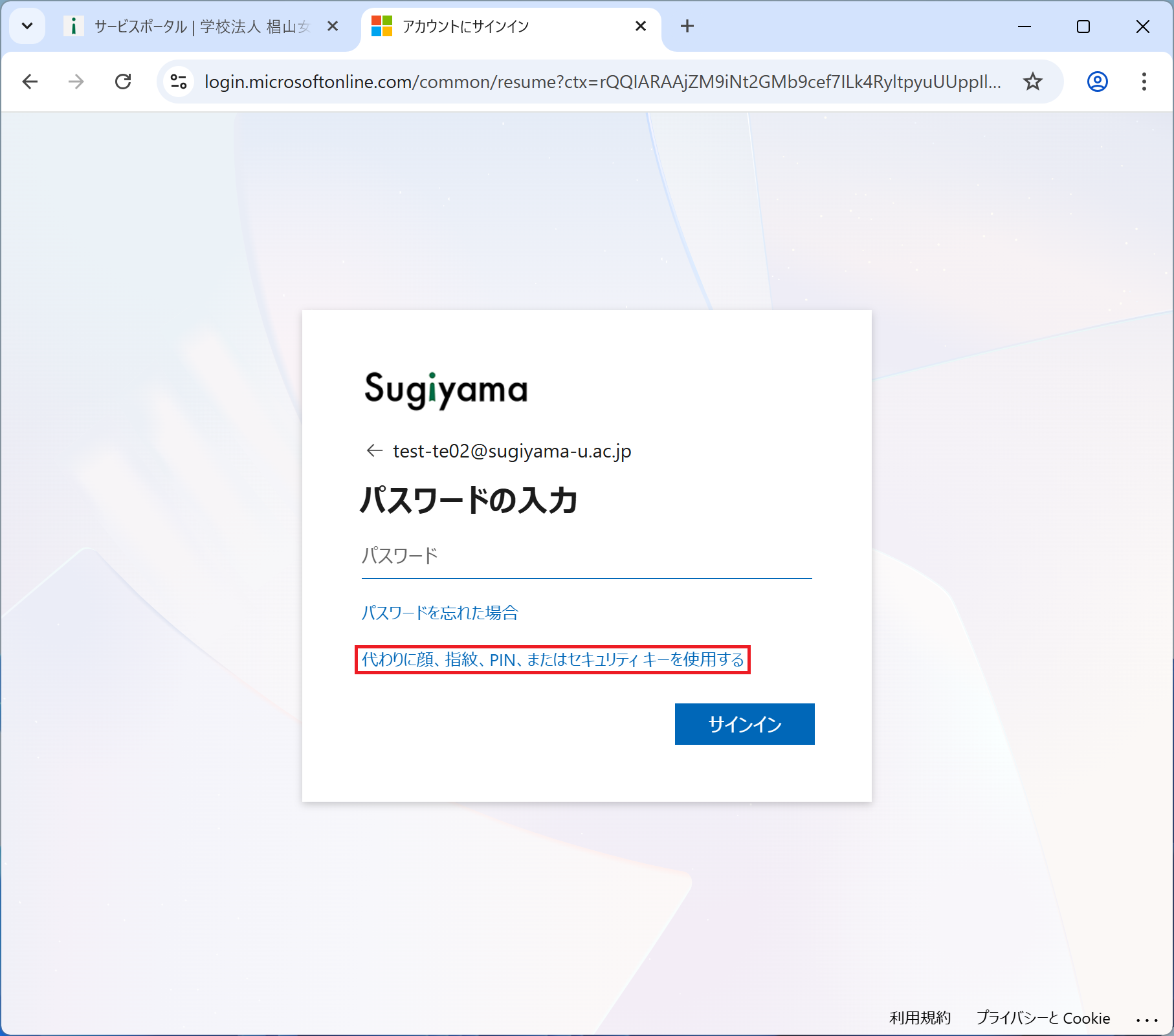Bookmark this page with star icon
Viewport: 1174px width, 1036px height.
tap(1032, 82)
